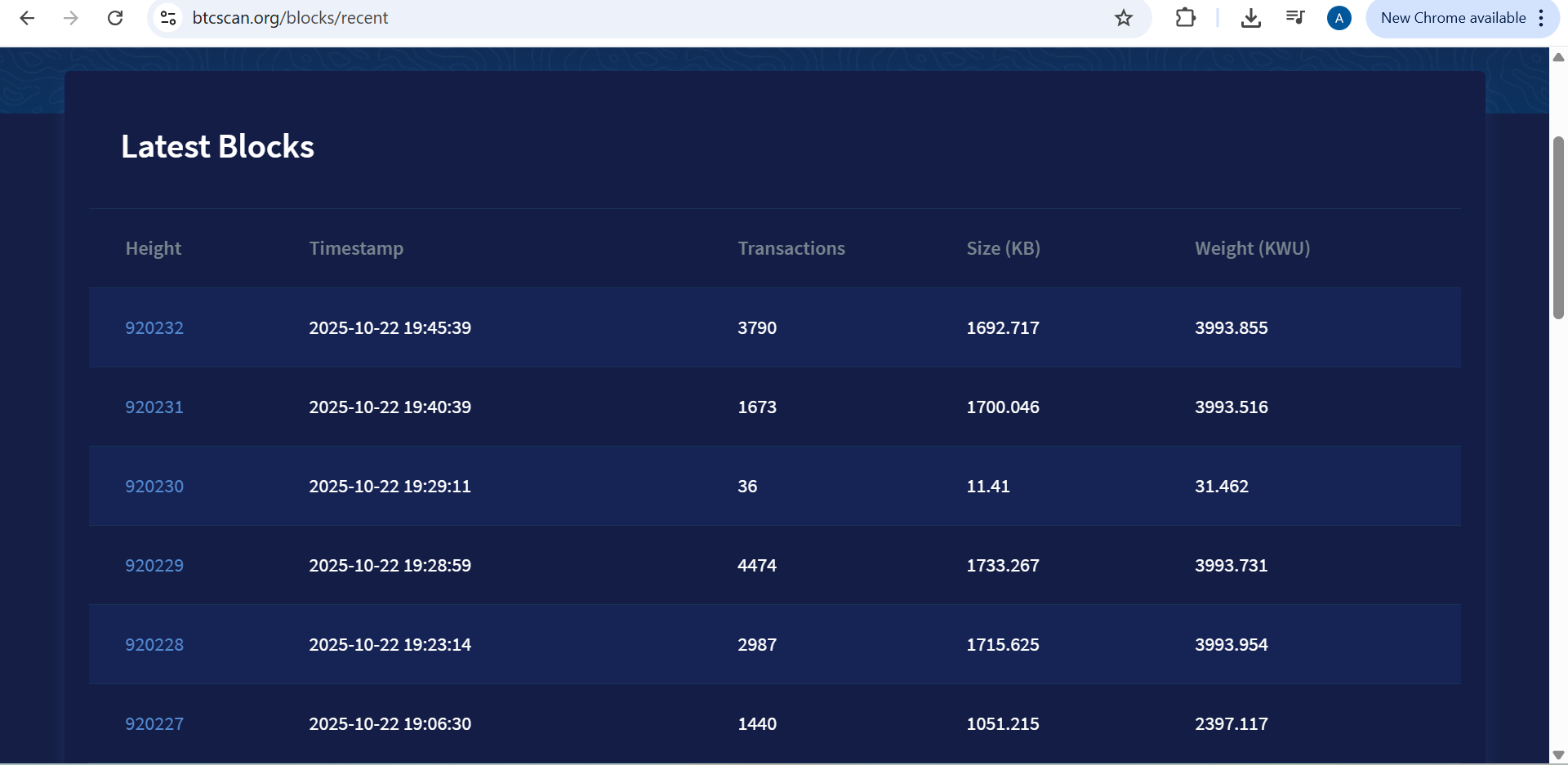This screenshot has width=1568, height=765.
Task: Click the Timestamp column header
Action: (x=356, y=249)
